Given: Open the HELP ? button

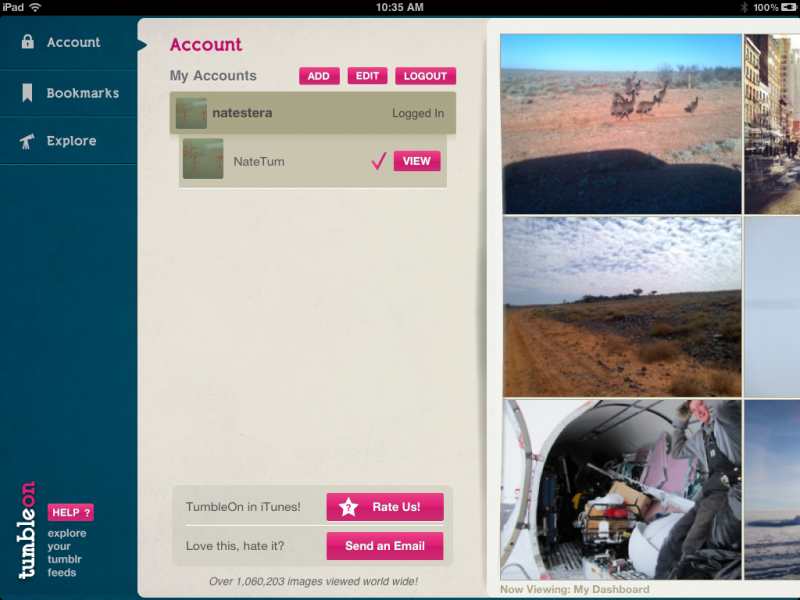Looking at the screenshot, I should 70,512.
